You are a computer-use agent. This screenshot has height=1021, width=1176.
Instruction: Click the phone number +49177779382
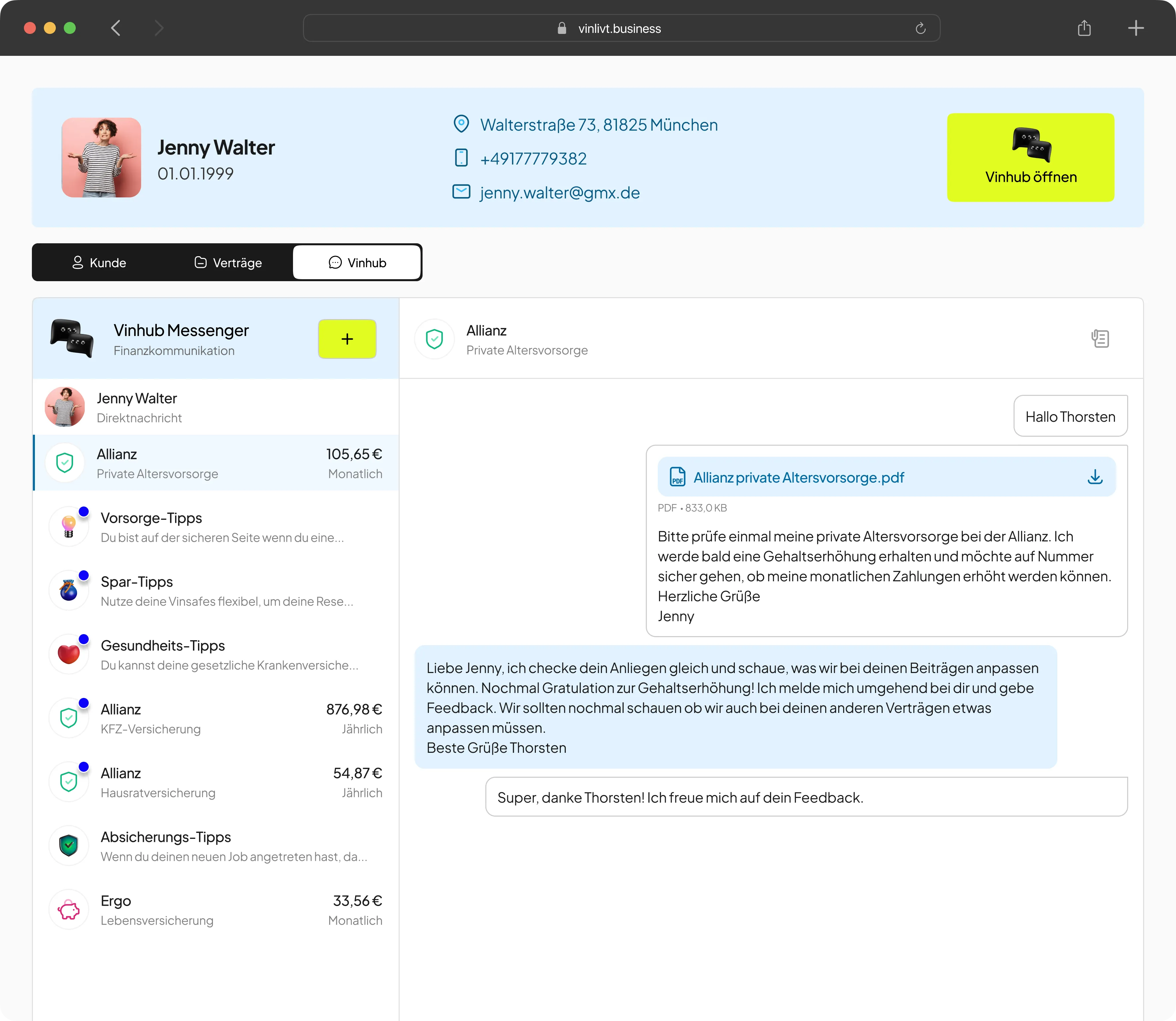[x=533, y=159]
